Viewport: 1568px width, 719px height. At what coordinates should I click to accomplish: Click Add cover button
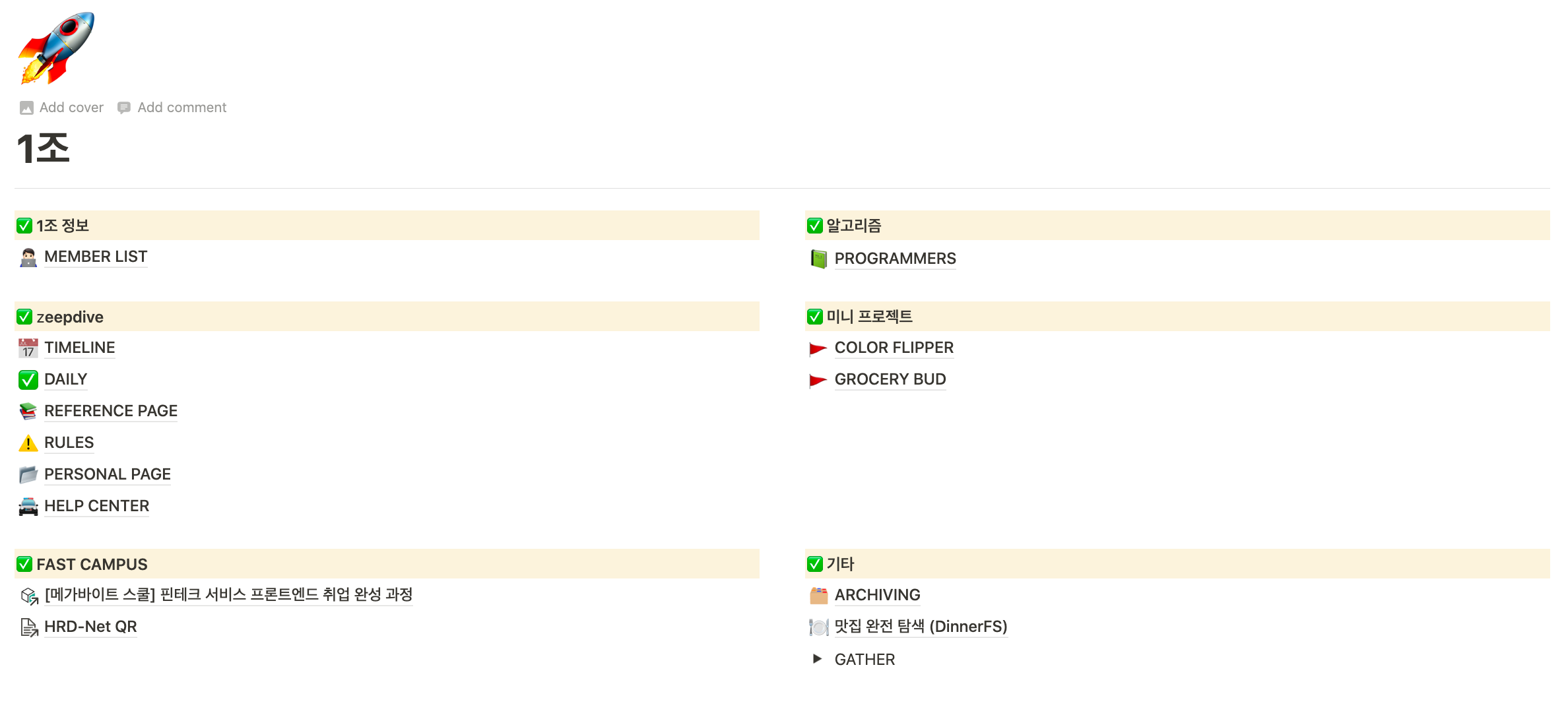[62, 108]
